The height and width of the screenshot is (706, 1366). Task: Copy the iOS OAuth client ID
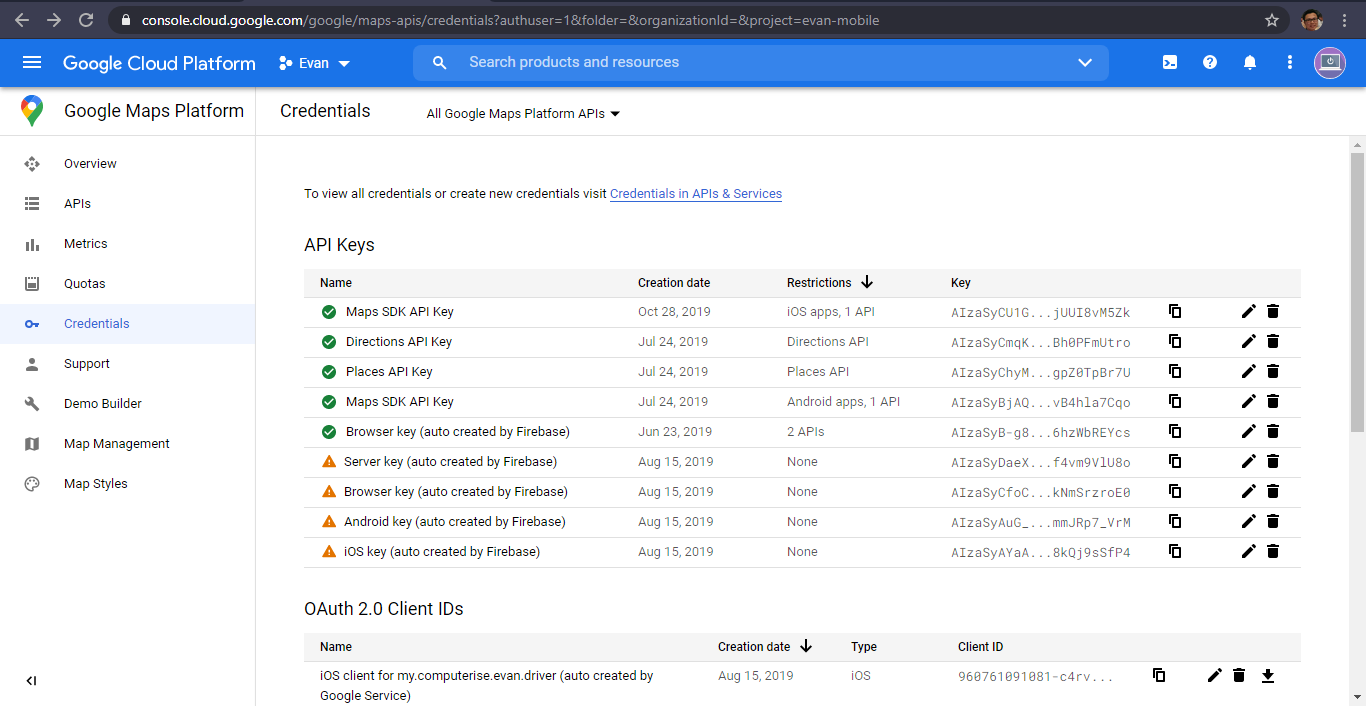tap(1159, 676)
